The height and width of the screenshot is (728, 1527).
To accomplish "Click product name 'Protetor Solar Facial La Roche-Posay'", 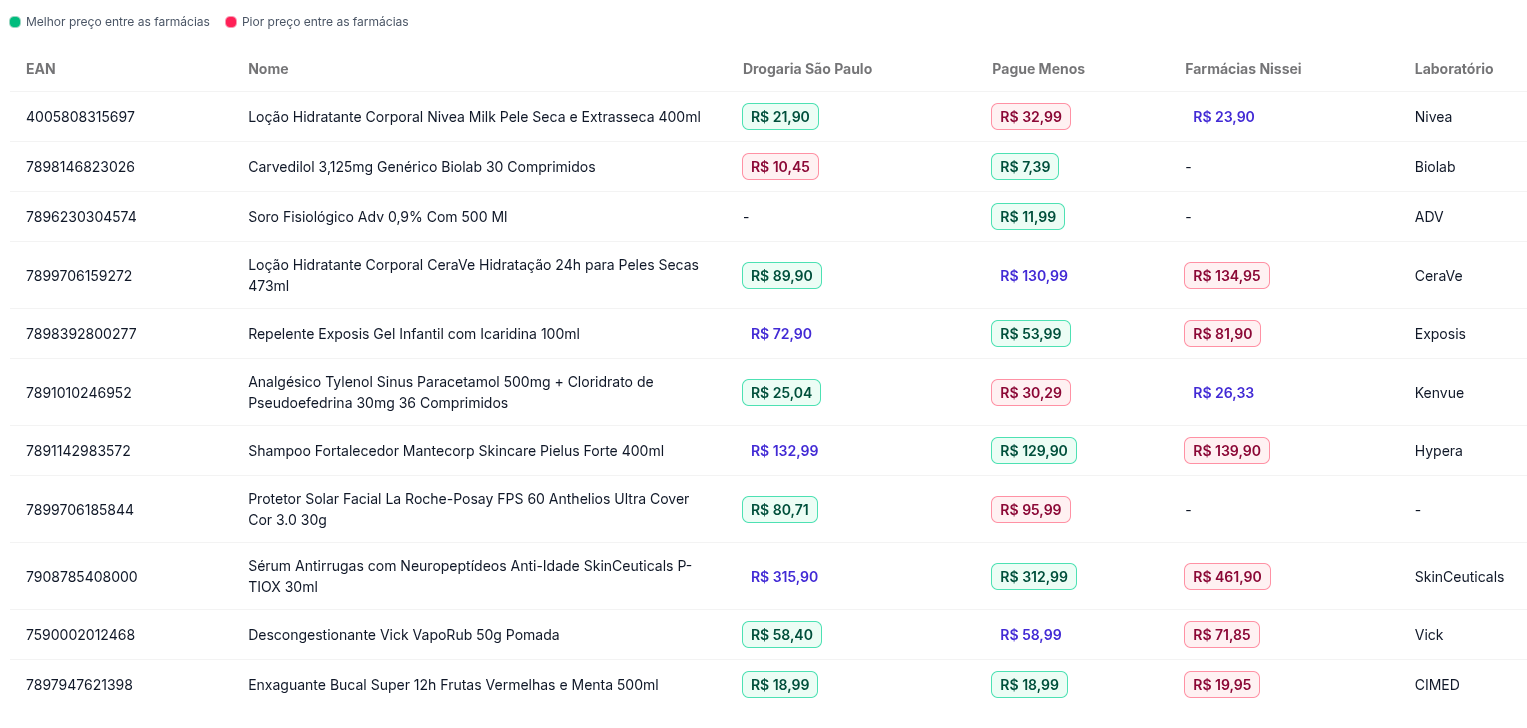I will pyautogui.click(x=469, y=510).
